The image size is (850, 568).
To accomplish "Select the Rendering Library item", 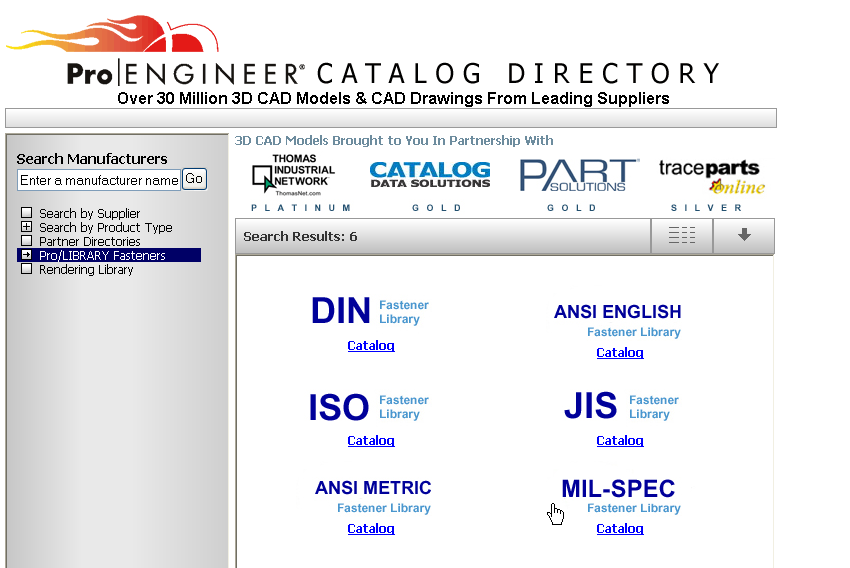I will coord(86,270).
